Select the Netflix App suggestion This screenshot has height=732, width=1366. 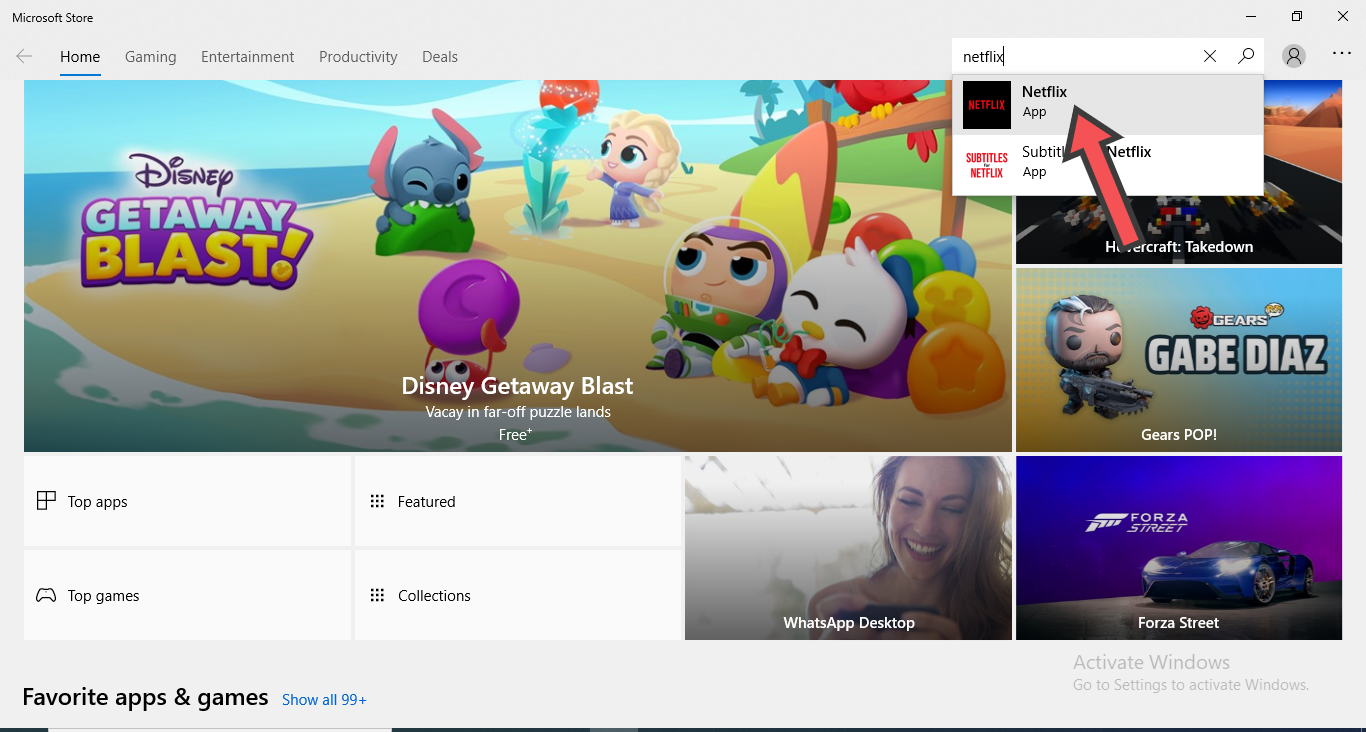pos(1108,105)
